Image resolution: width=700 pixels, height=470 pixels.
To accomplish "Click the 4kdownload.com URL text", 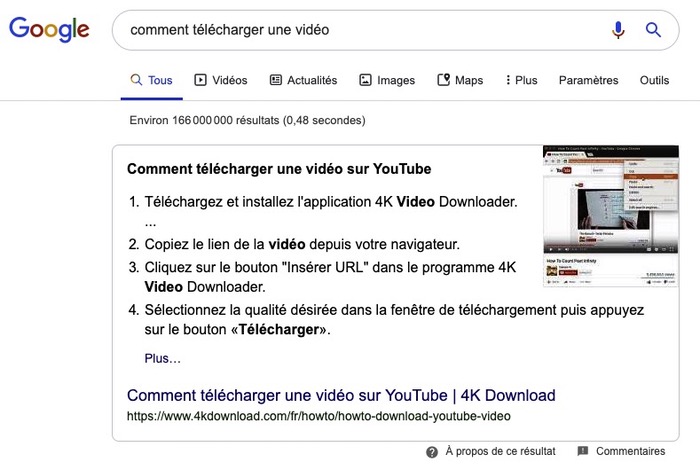I will point(318,416).
